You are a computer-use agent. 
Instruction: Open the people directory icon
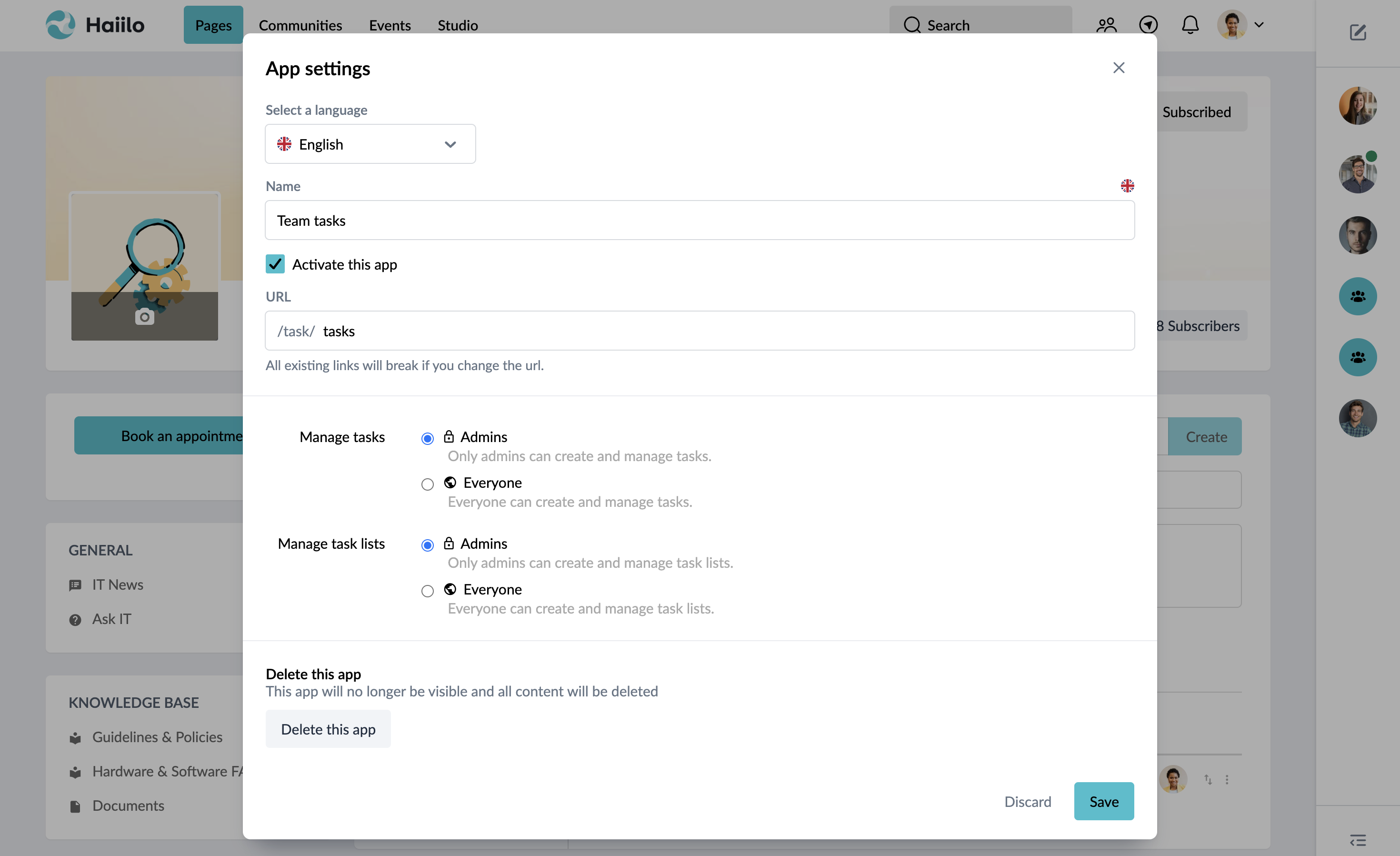(1106, 24)
